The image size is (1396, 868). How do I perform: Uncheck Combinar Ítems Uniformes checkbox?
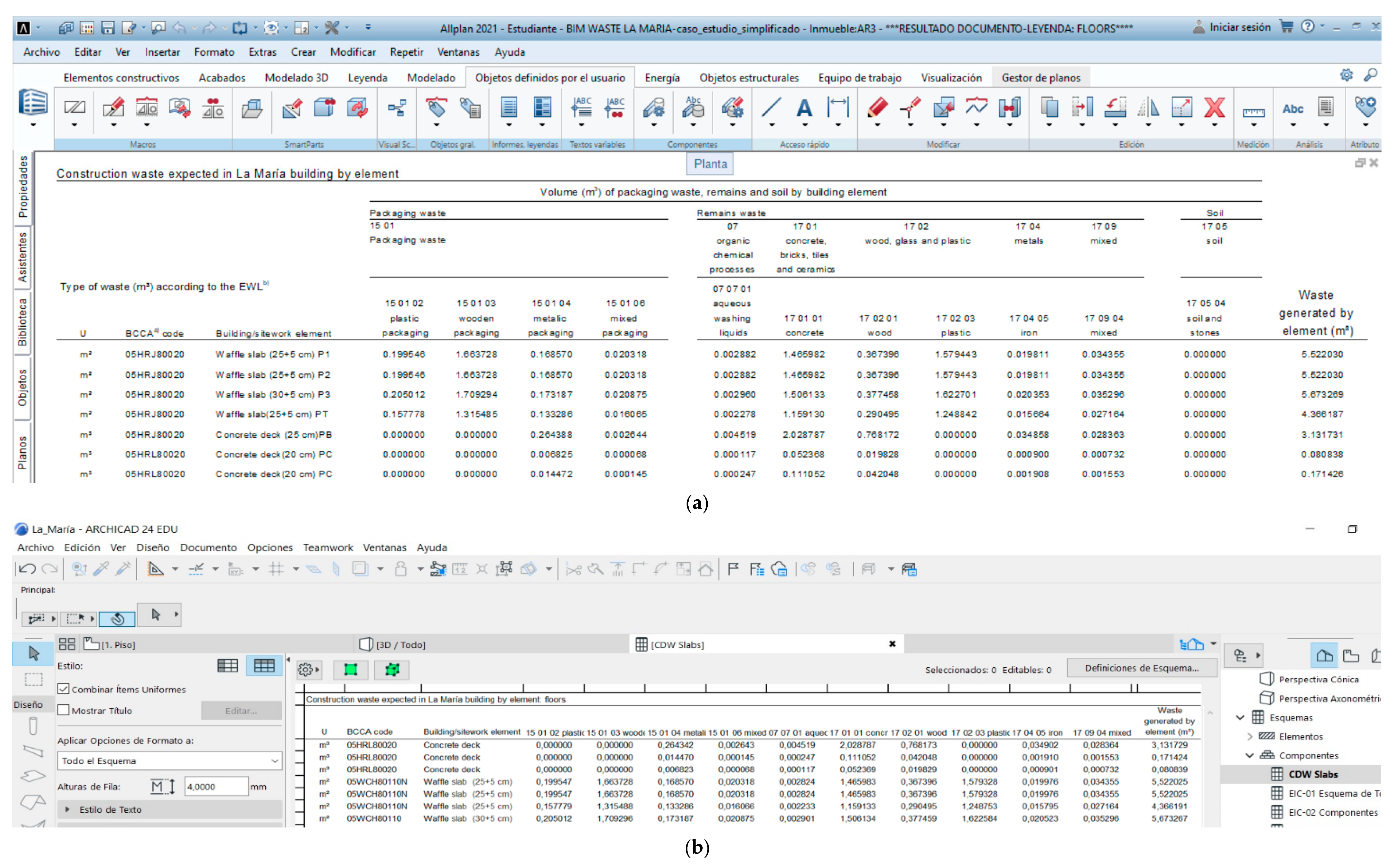pos(64,689)
